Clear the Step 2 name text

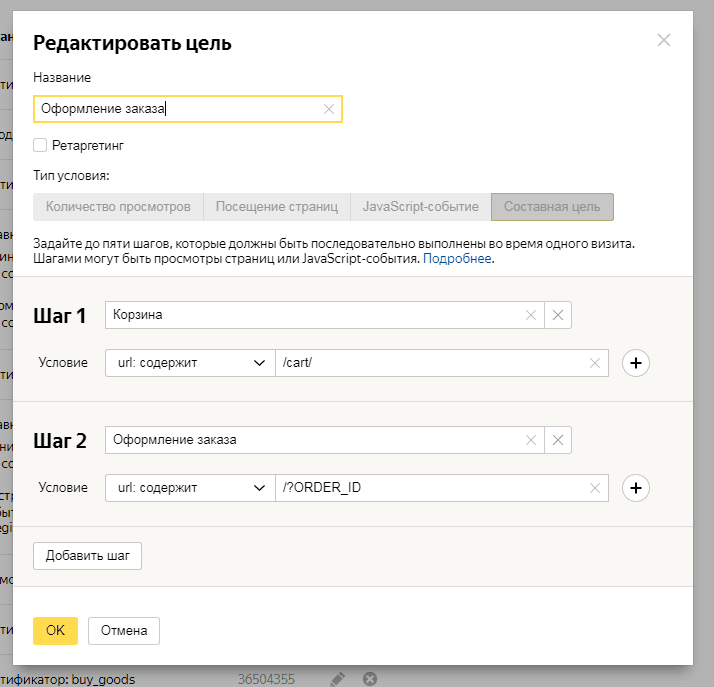point(530,440)
